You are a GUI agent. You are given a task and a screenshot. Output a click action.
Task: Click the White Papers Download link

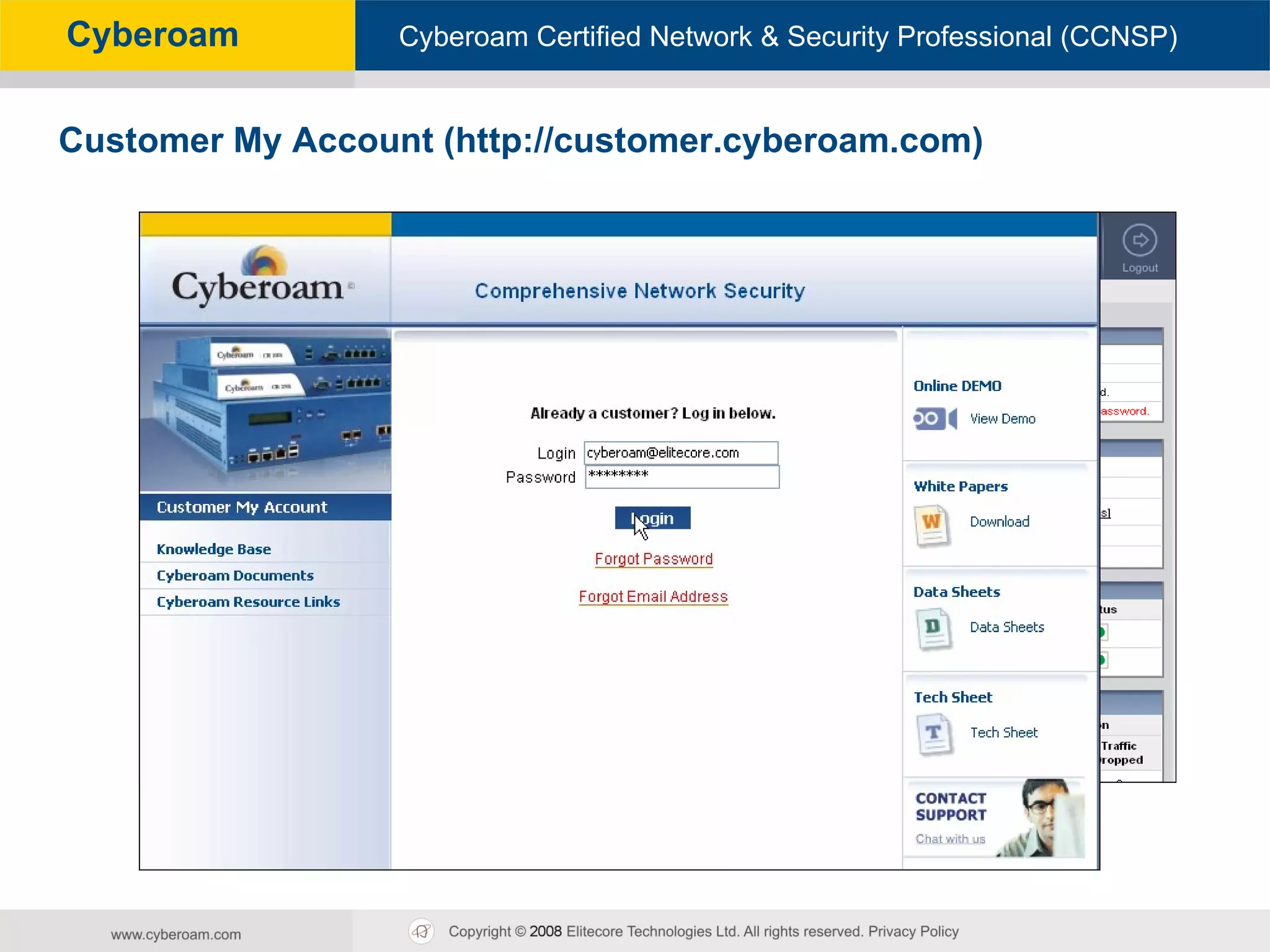coord(1000,522)
